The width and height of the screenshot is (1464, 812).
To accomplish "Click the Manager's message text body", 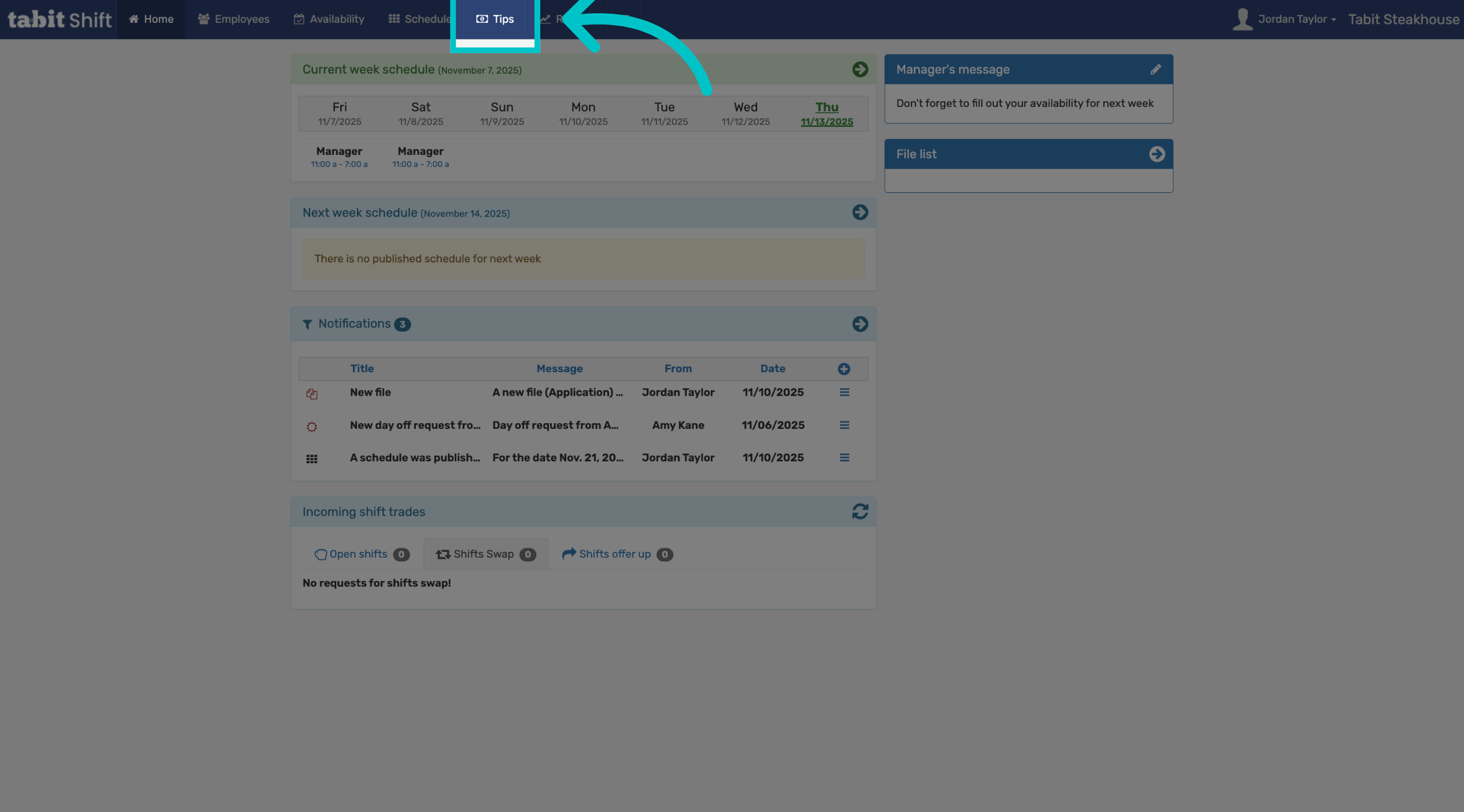I will (1025, 104).
